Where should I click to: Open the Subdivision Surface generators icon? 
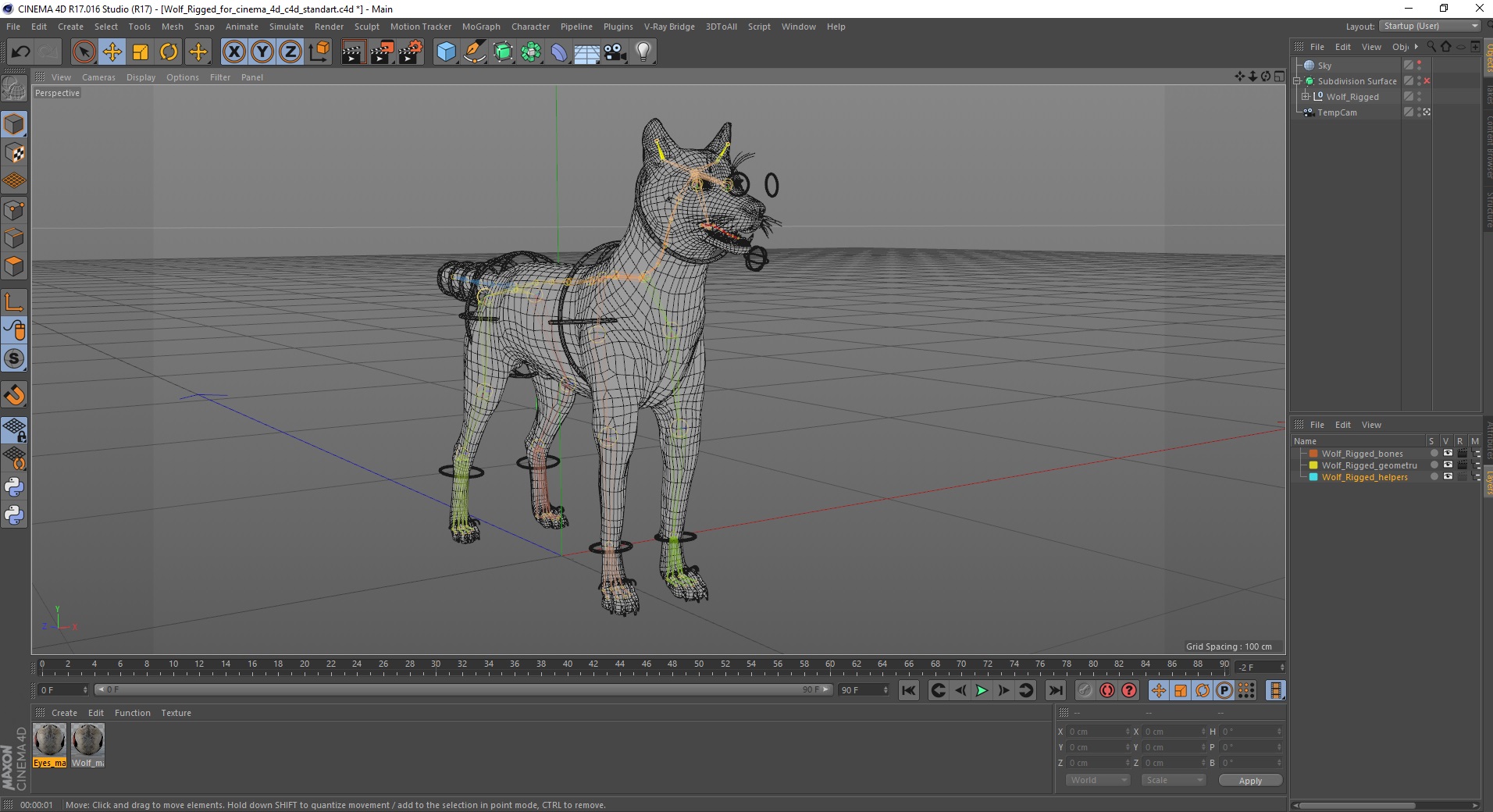(504, 52)
